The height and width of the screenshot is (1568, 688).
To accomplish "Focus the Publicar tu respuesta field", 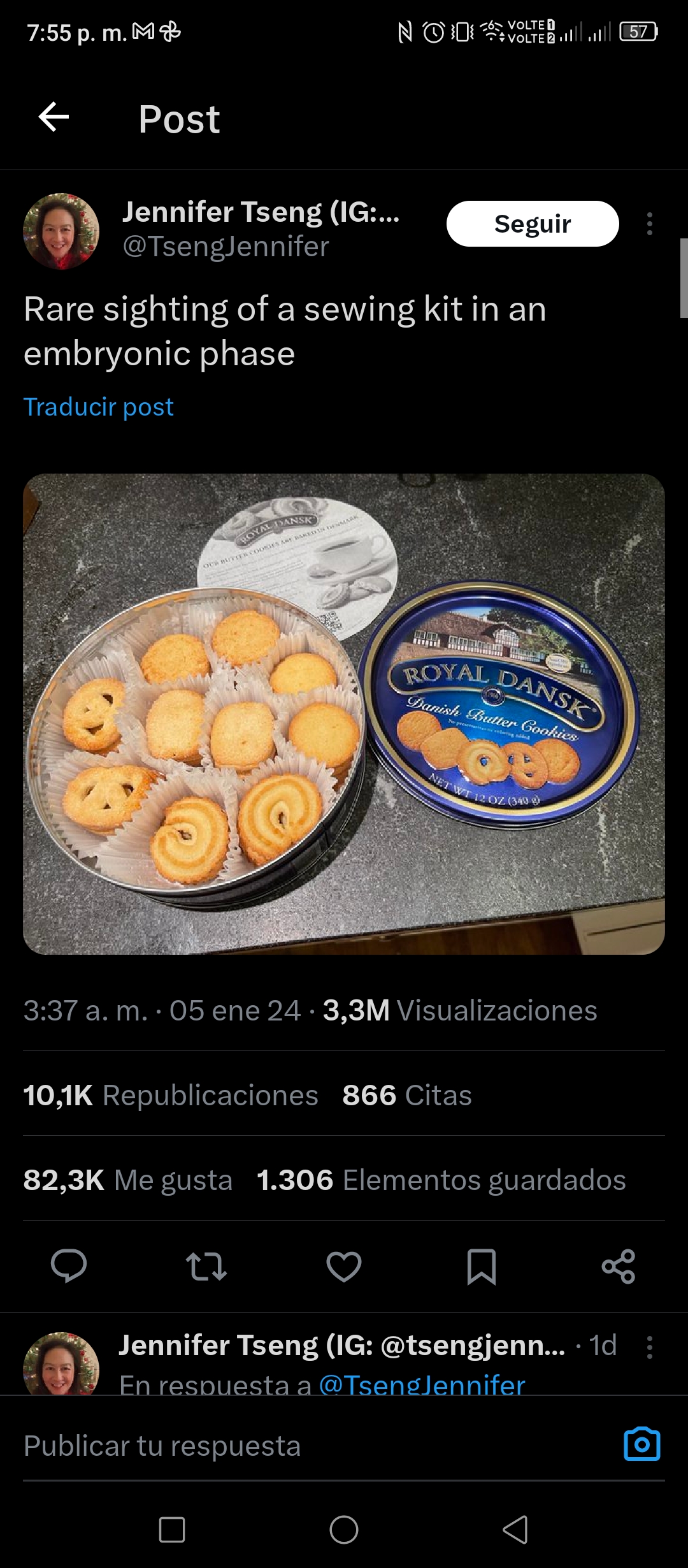I will pyautogui.click(x=319, y=1446).
